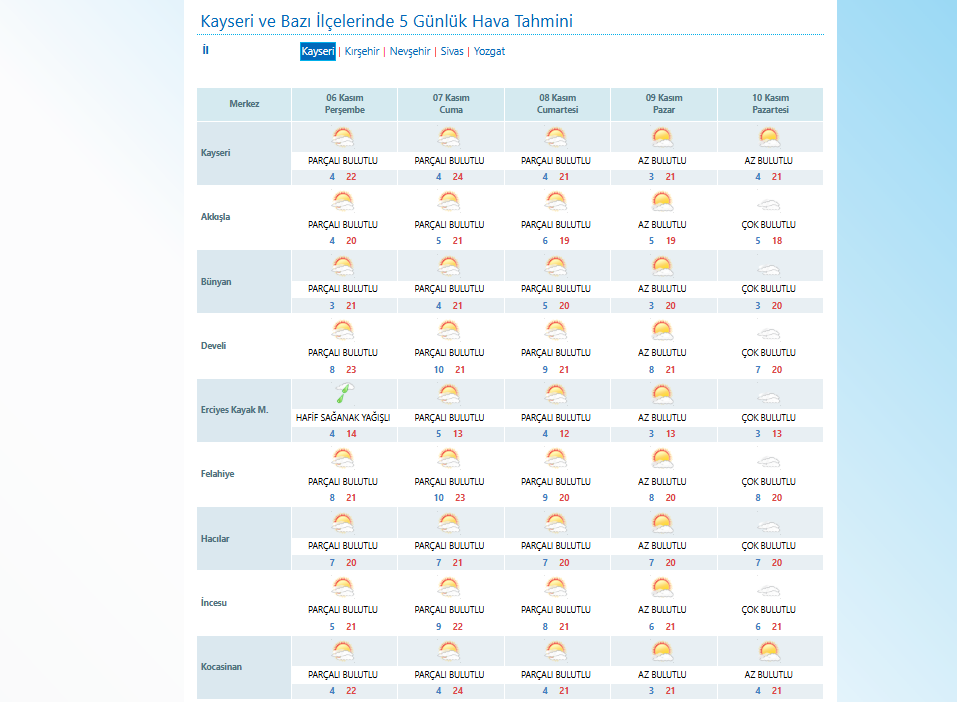
Task: Click İncesu weather icon for 06 Kasım Perşembe
Action: tap(344, 587)
